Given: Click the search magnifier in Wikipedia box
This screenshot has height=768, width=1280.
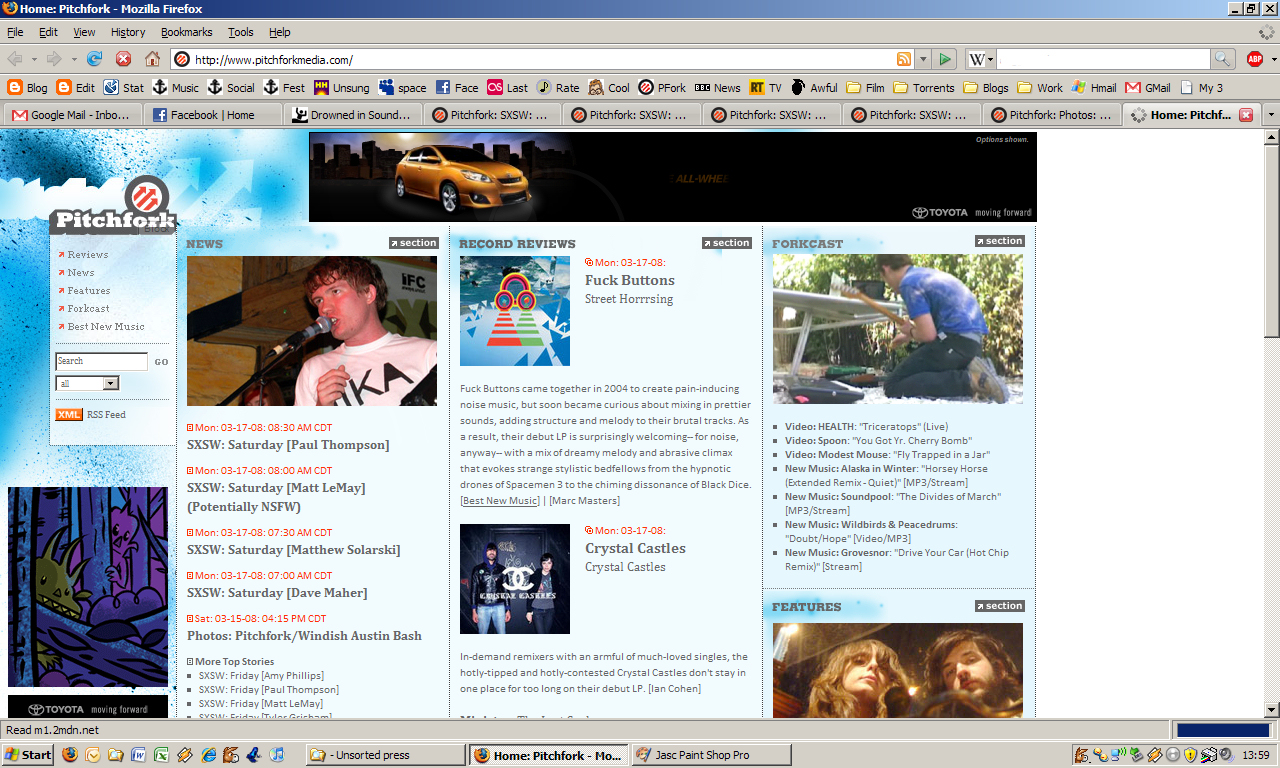Looking at the screenshot, I should tap(1222, 59).
